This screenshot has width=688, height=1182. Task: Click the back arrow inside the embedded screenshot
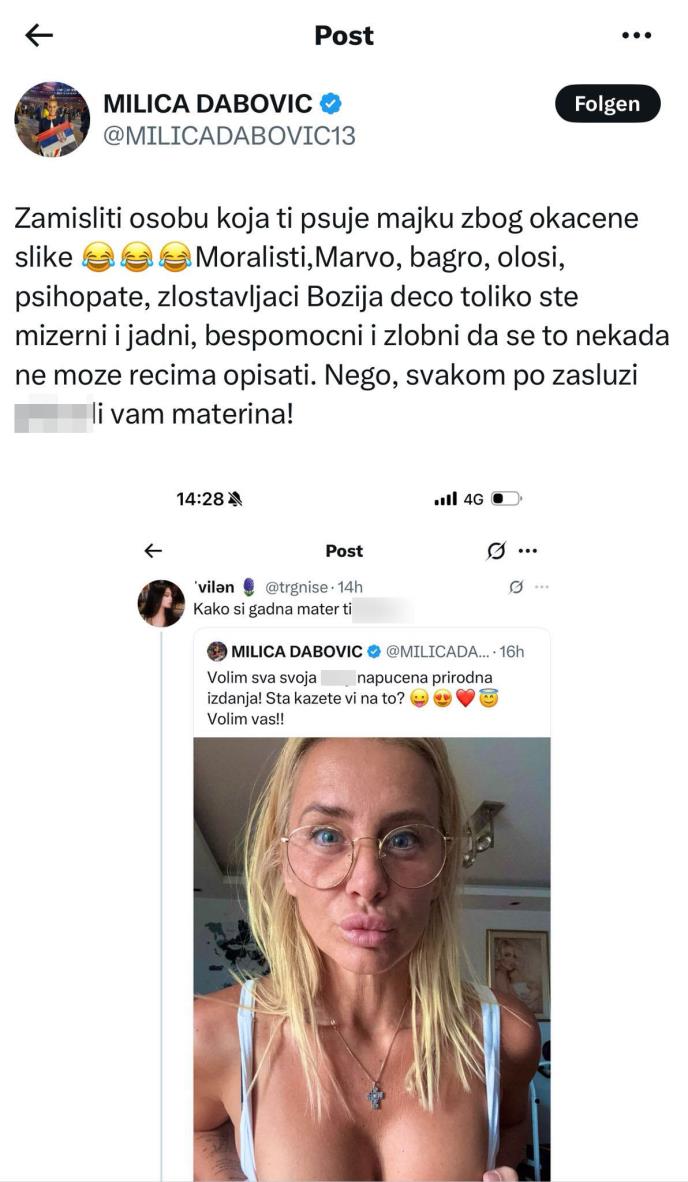click(x=153, y=551)
